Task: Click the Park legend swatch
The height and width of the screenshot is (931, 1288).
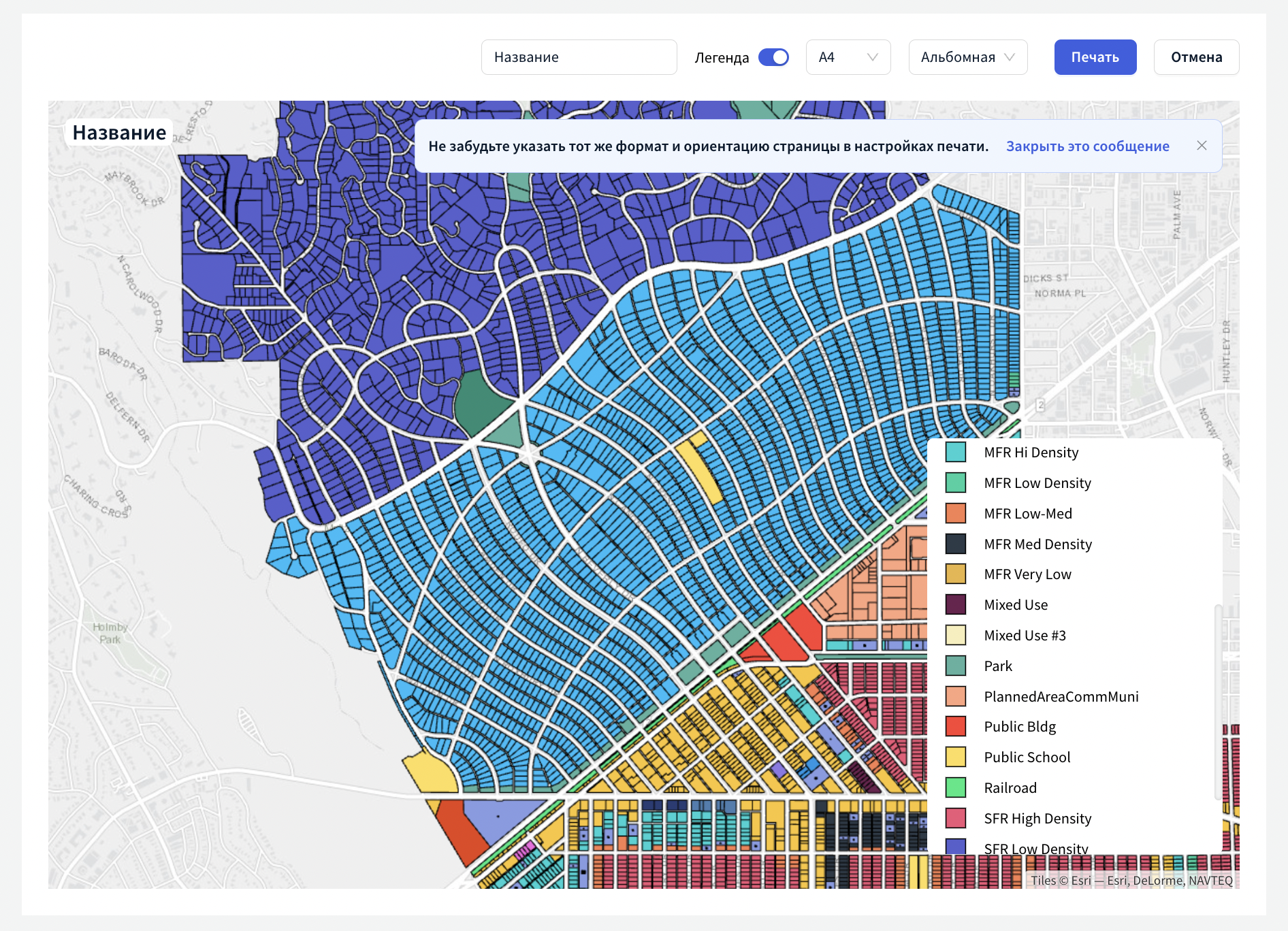Action: (x=956, y=666)
